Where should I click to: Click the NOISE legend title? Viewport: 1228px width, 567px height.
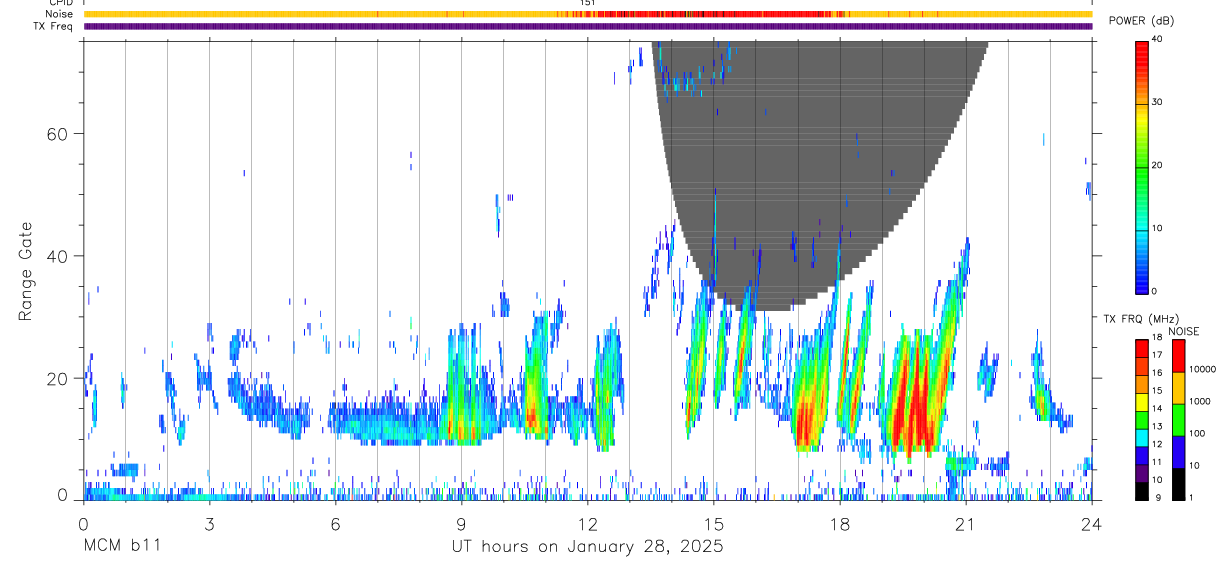(x=1183, y=331)
